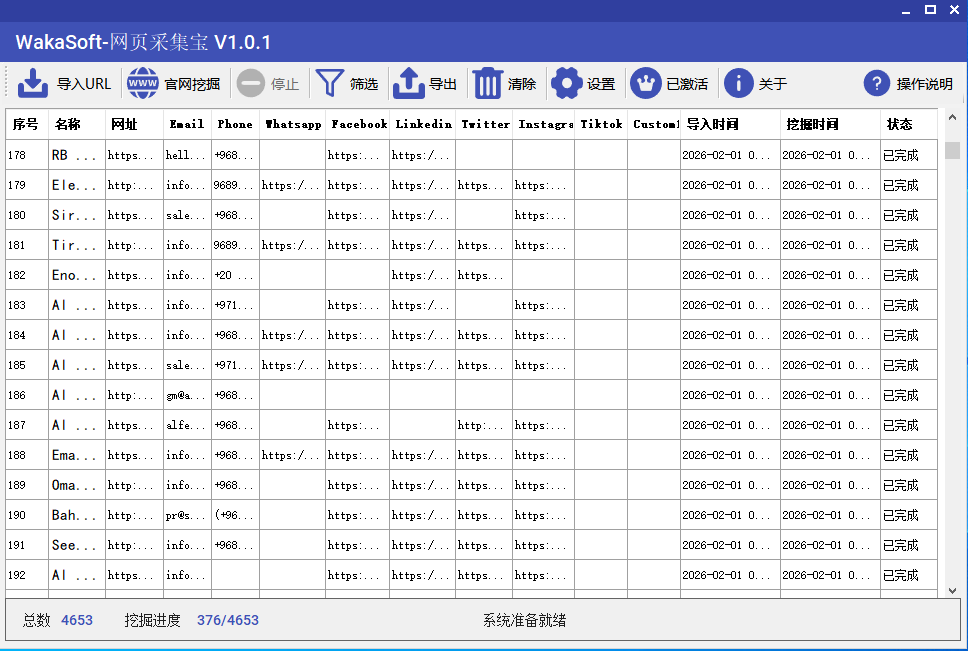968x651 pixels.
Task: Open the About info icon
Action: pyautogui.click(x=738, y=84)
